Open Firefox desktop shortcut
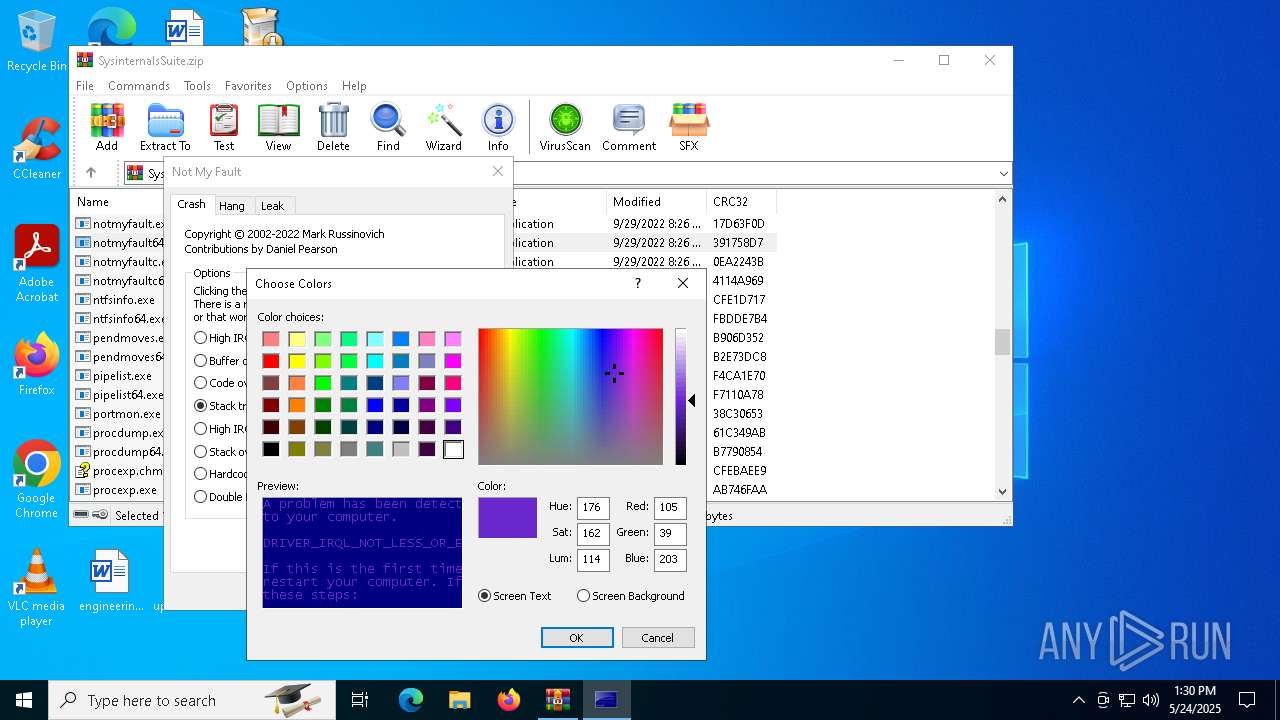This screenshot has width=1280, height=720. click(36, 364)
